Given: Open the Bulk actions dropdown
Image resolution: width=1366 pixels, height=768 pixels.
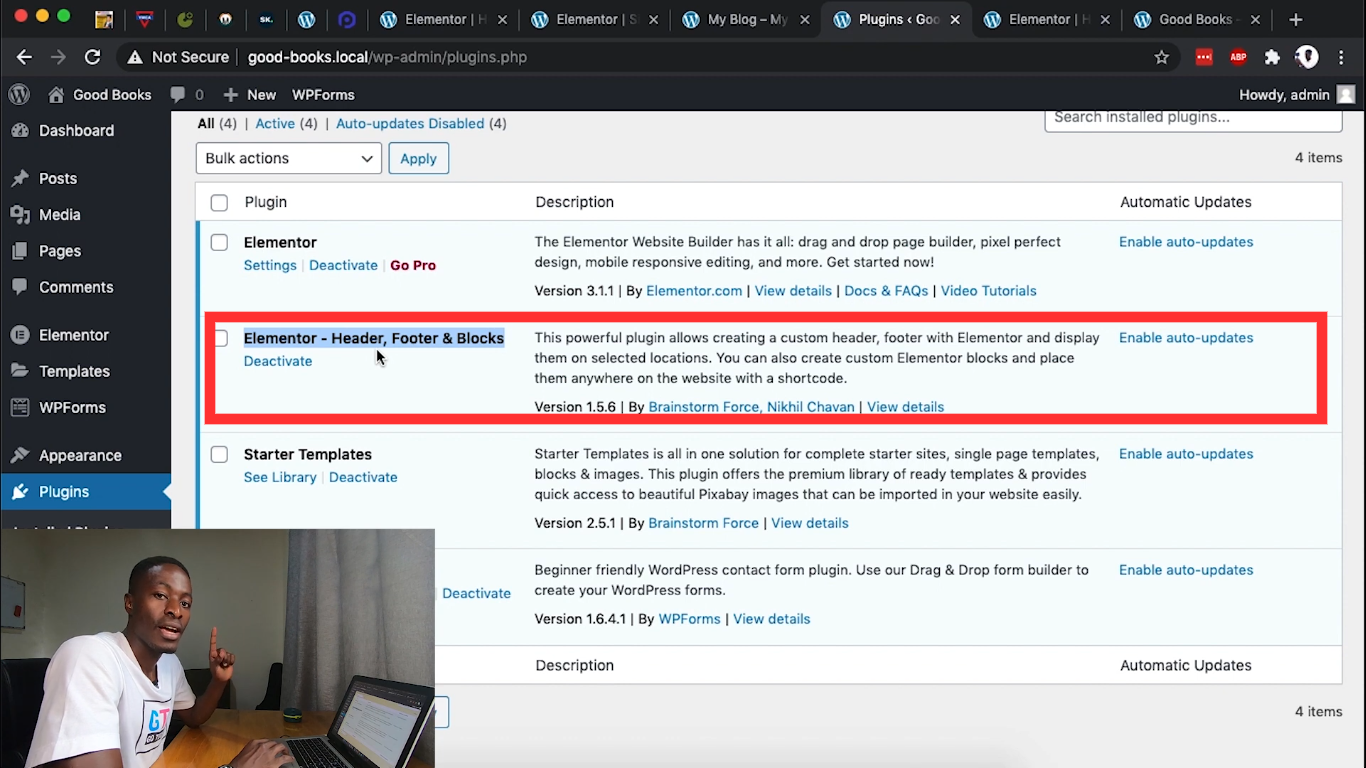Looking at the screenshot, I should (x=289, y=158).
